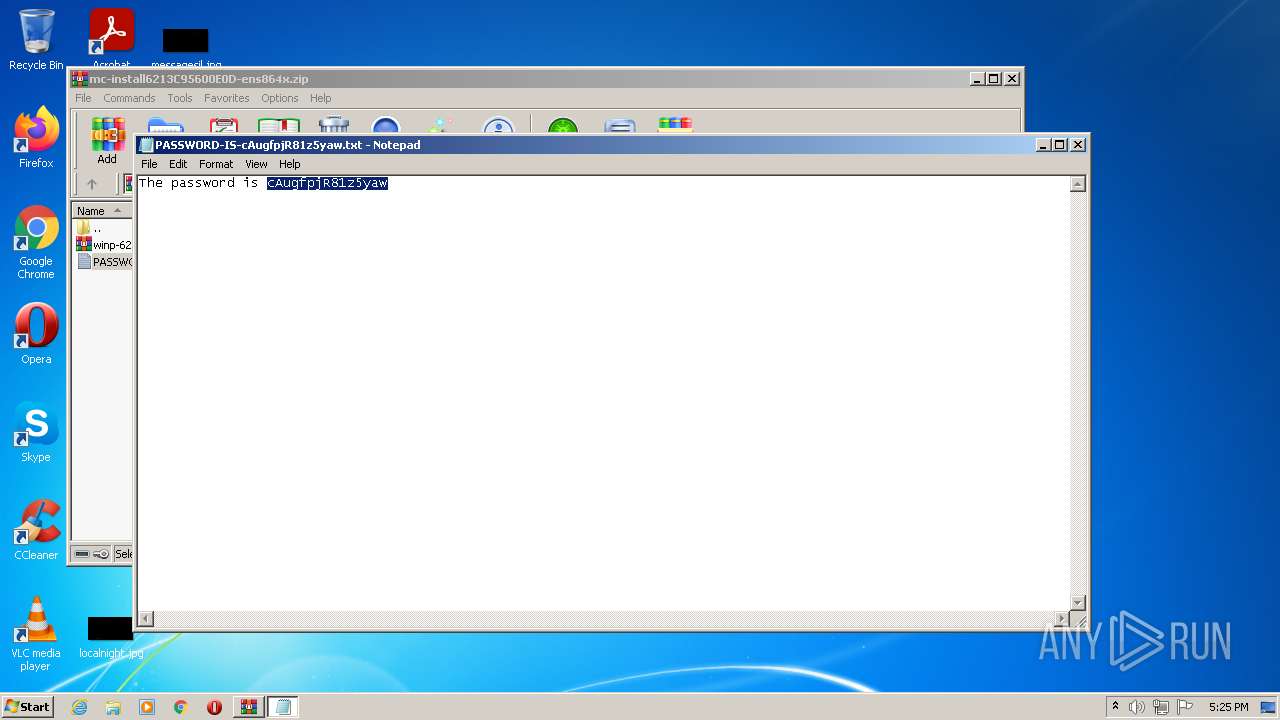Go up one folder level in WinRAR
Screen dimensions: 1280x720
[92, 184]
